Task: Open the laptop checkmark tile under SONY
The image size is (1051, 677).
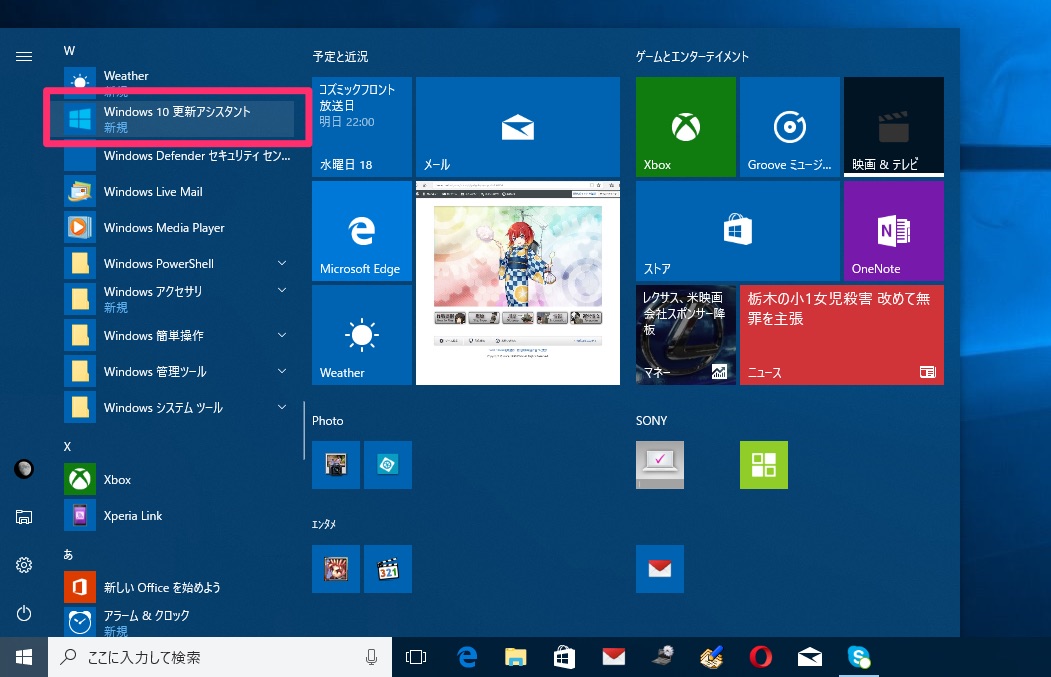Action: 660,465
